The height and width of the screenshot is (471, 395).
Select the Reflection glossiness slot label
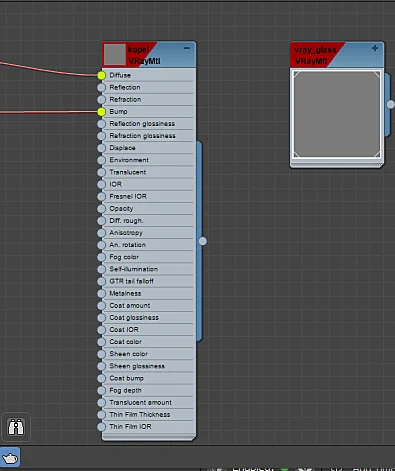tap(142, 124)
